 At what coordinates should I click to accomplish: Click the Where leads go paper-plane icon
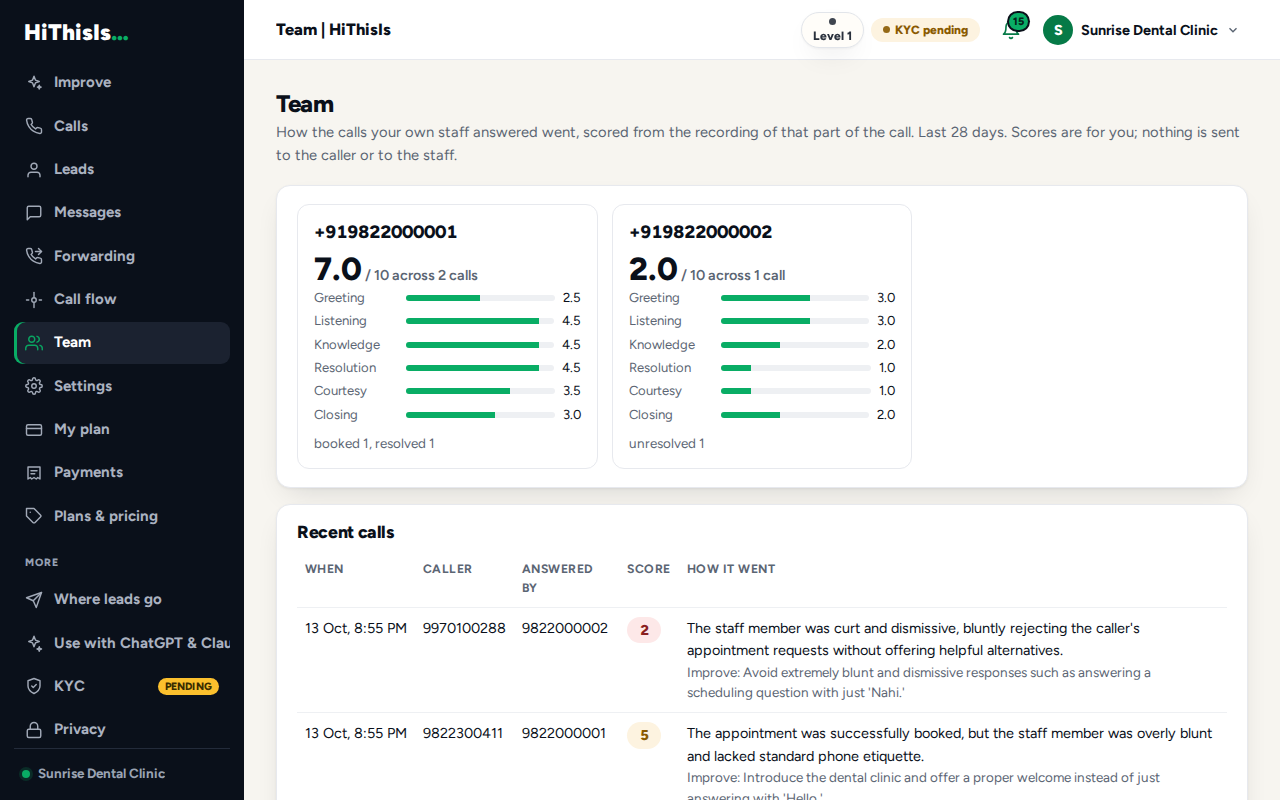tap(34, 599)
